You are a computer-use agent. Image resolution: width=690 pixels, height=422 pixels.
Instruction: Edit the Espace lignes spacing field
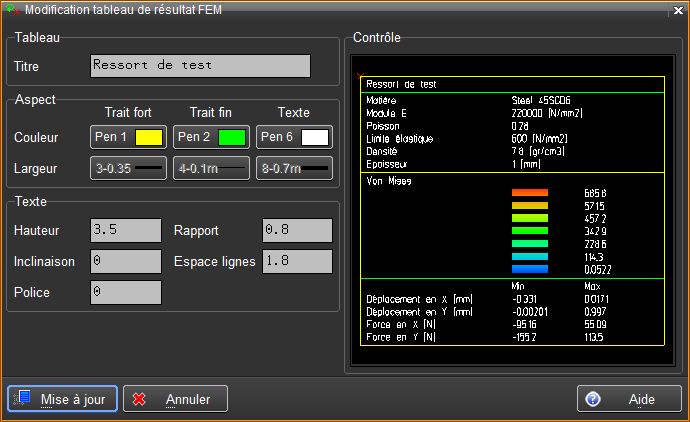tap(296, 261)
